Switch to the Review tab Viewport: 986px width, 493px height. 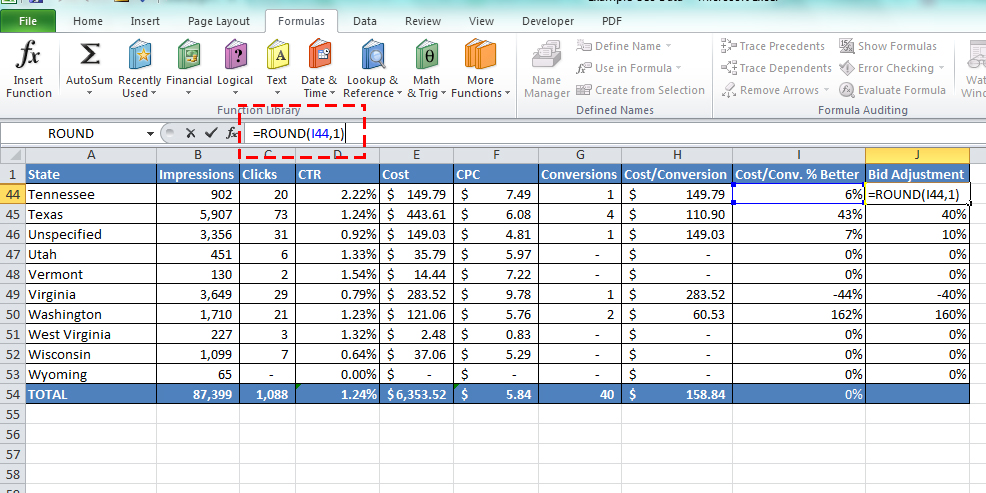click(x=423, y=21)
